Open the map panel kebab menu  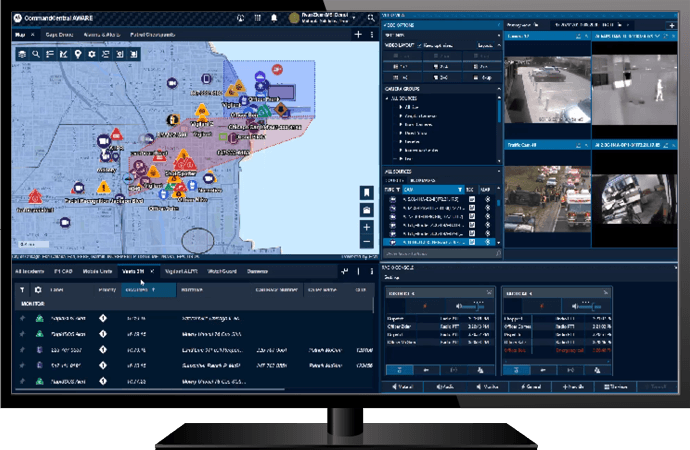tap(372, 34)
